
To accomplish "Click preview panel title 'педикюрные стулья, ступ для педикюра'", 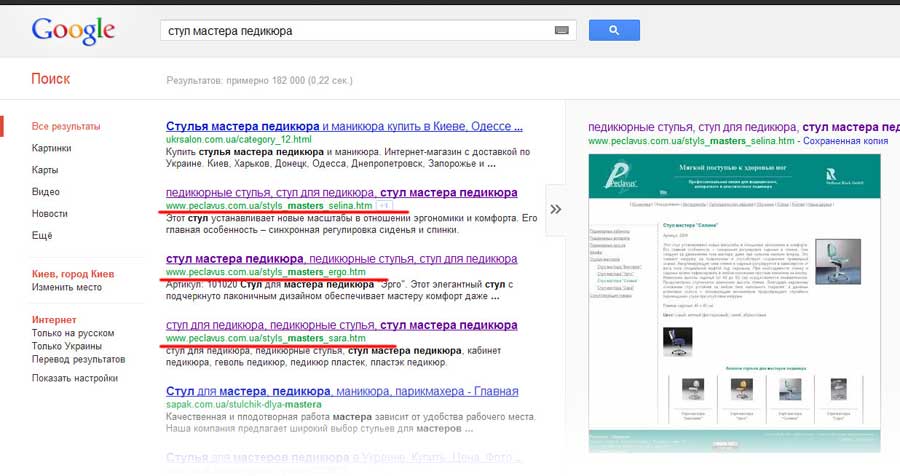I will point(744,127).
